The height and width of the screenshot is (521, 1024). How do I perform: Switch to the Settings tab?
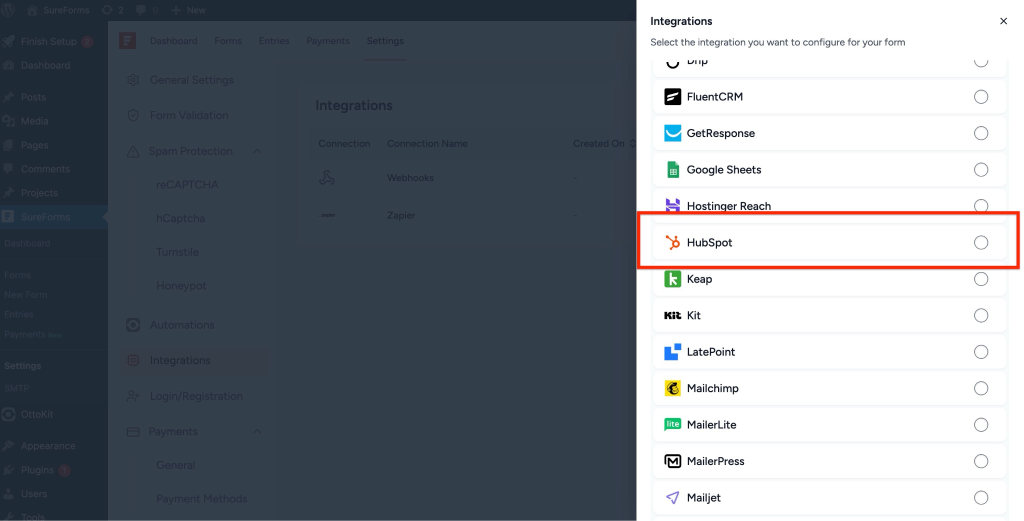[x=385, y=40]
